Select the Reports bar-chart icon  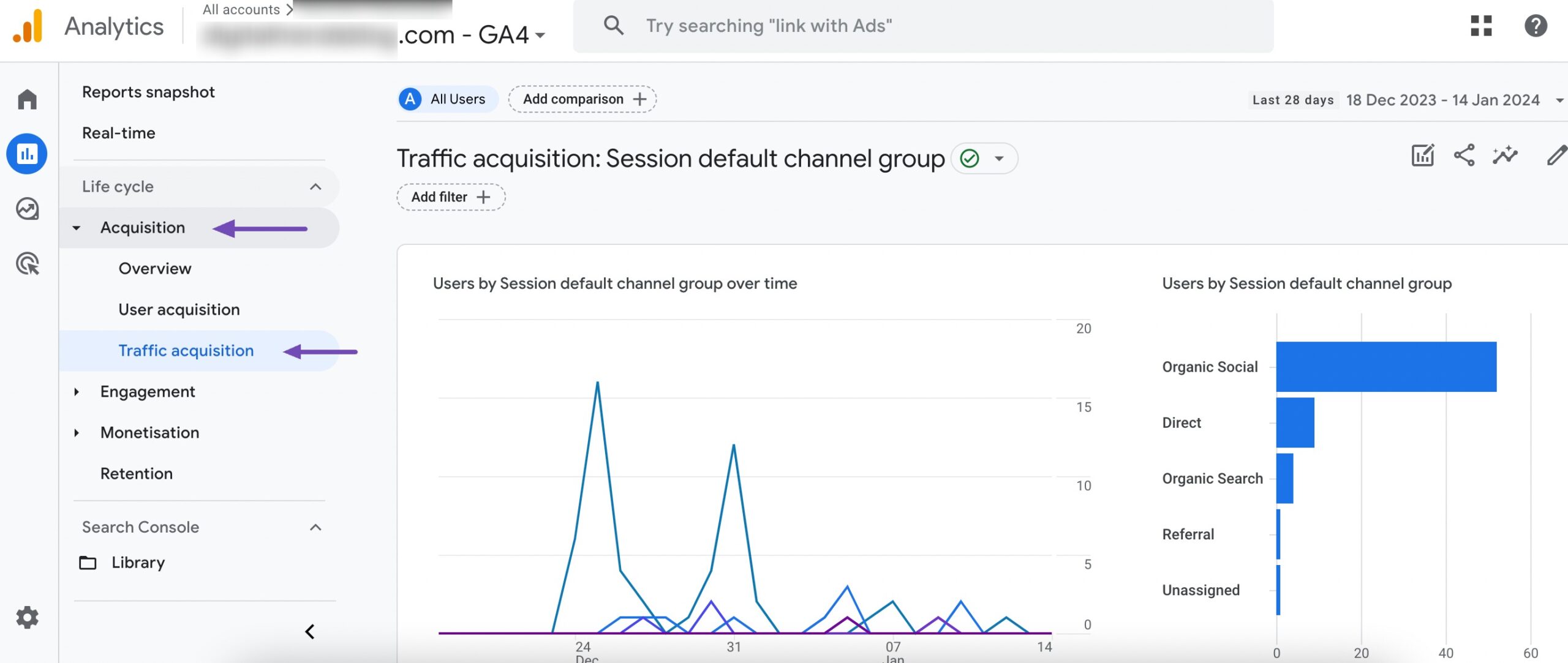click(x=27, y=154)
